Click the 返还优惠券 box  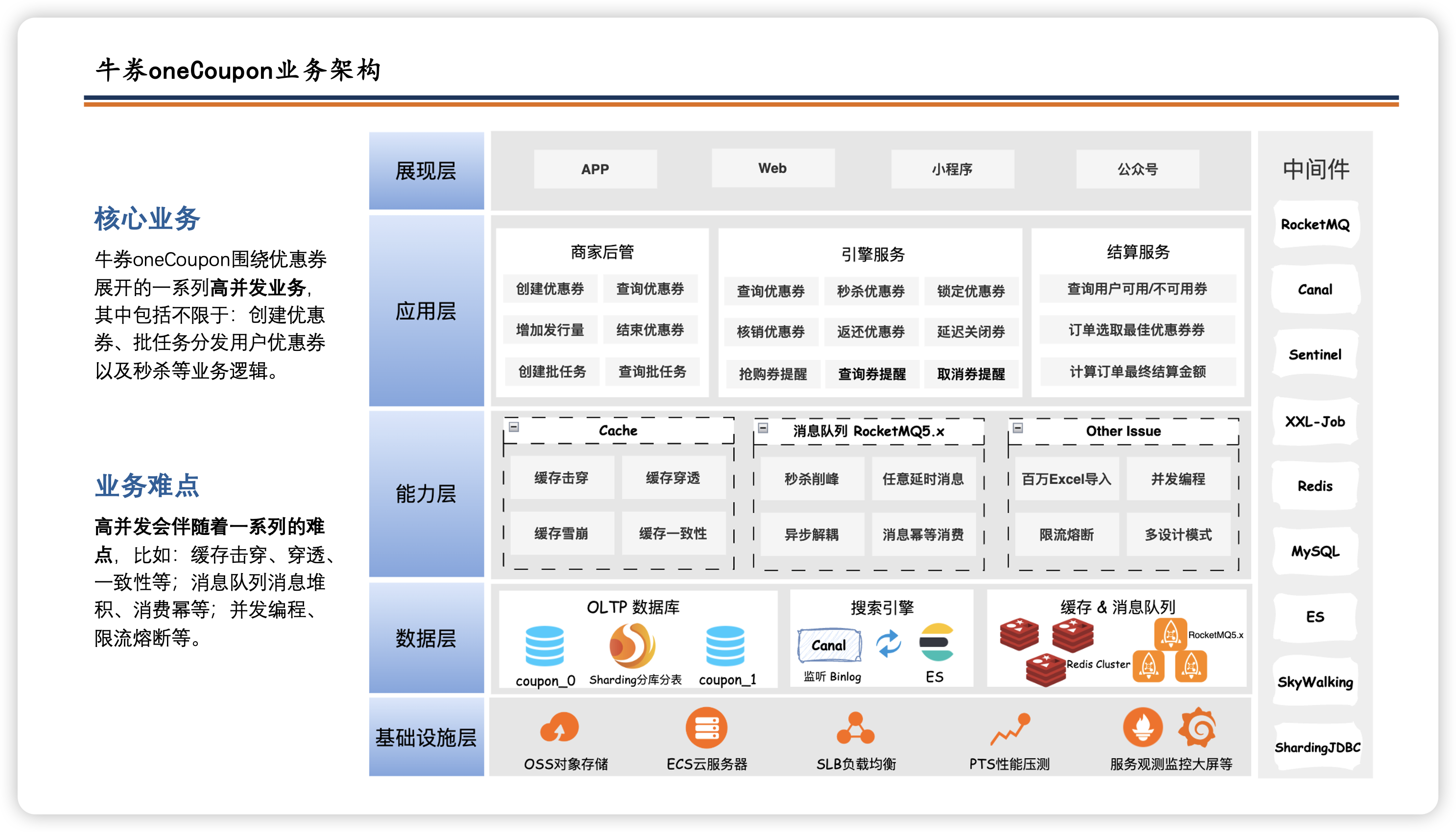[x=871, y=331]
